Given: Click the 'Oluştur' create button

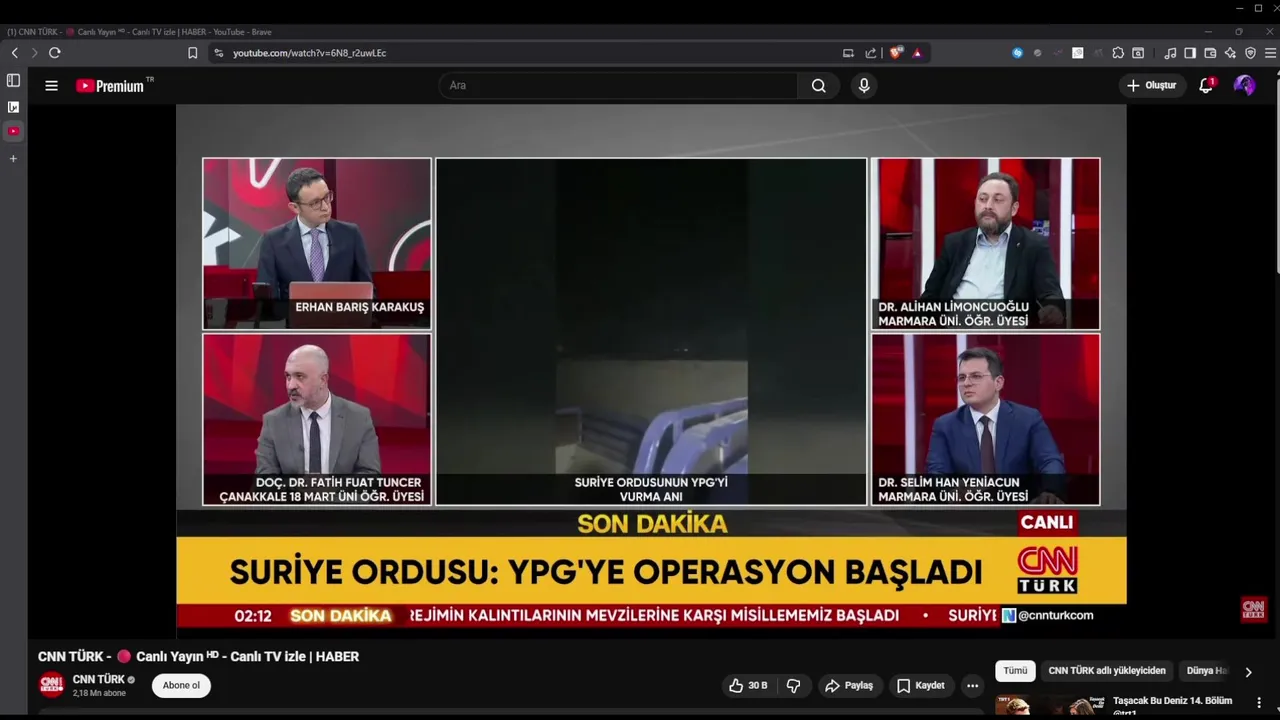Looking at the screenshot, I should [x=1152, y=86].
